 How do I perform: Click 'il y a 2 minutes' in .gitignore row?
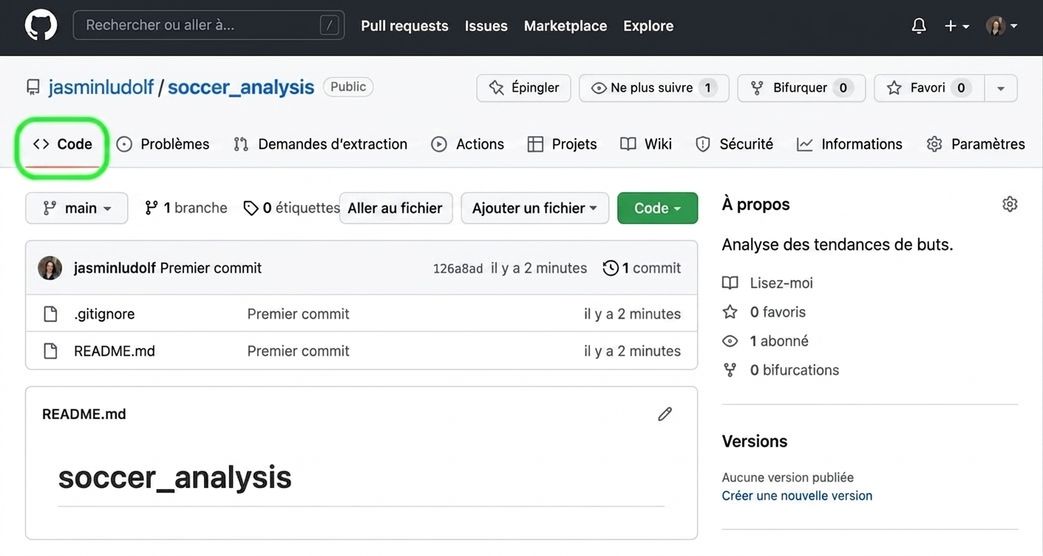pyautogui.click(x=633, y=314)
